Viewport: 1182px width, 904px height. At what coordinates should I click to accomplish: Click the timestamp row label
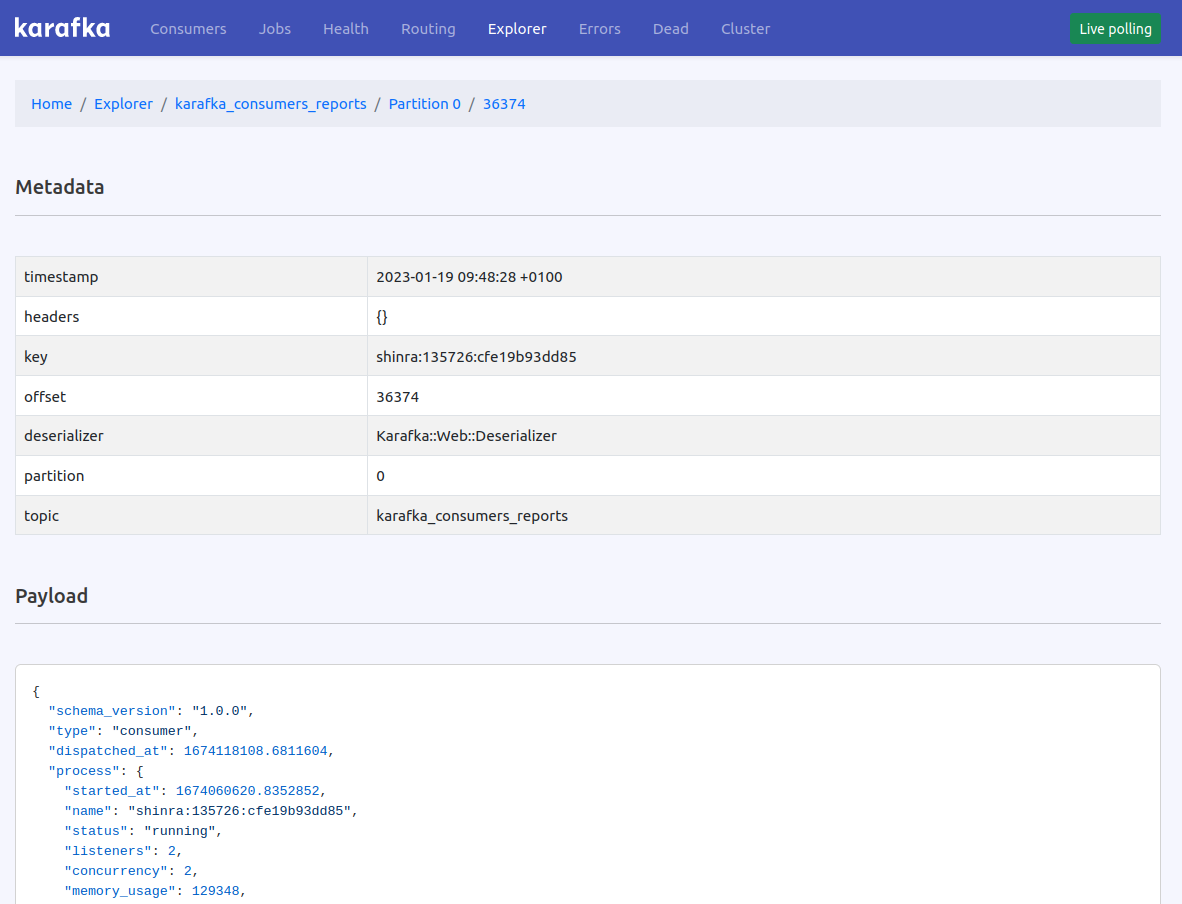tap(61, 277)
